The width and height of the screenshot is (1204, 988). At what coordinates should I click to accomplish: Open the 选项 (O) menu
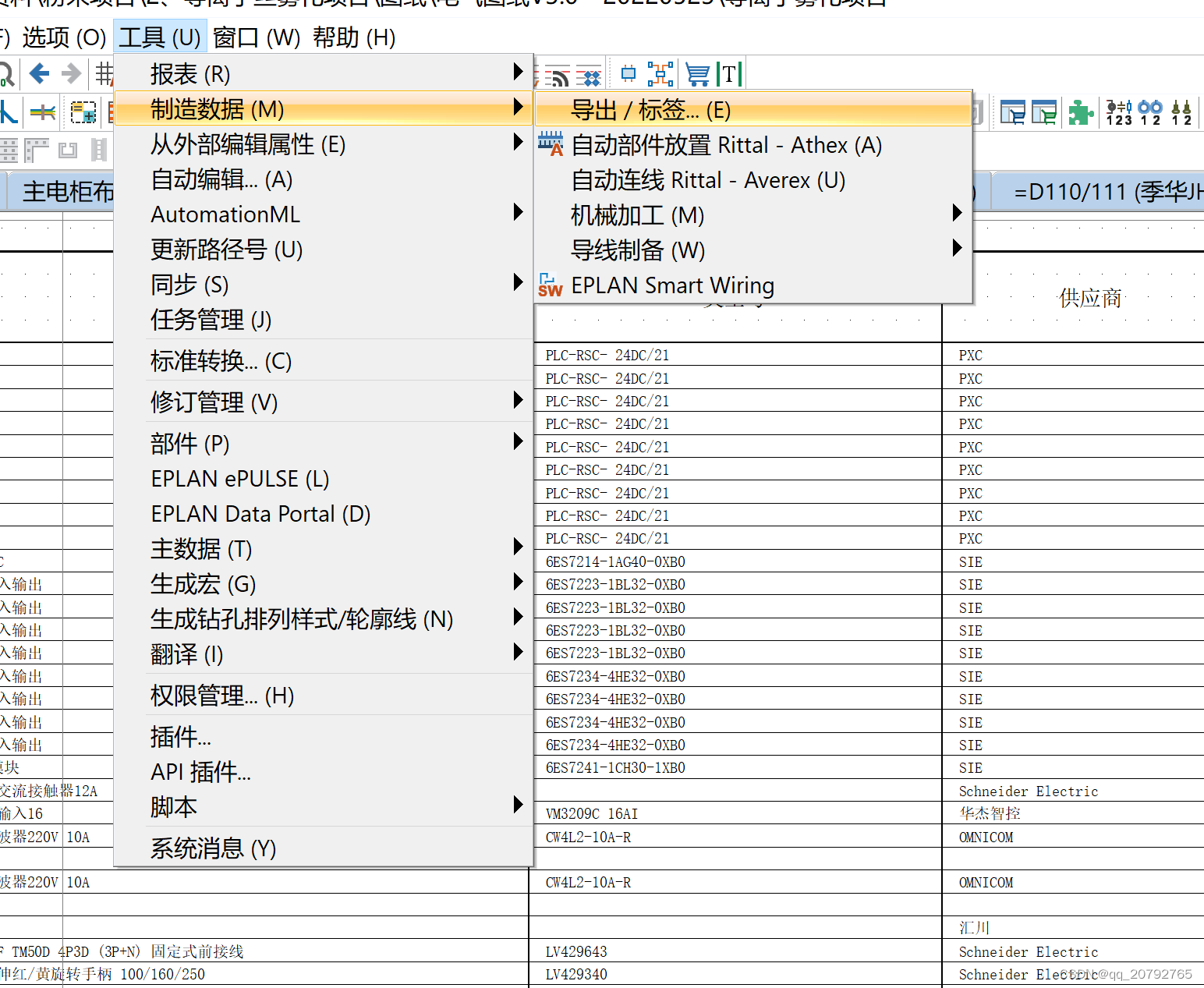pyautogui.click(x=64, y=37)
